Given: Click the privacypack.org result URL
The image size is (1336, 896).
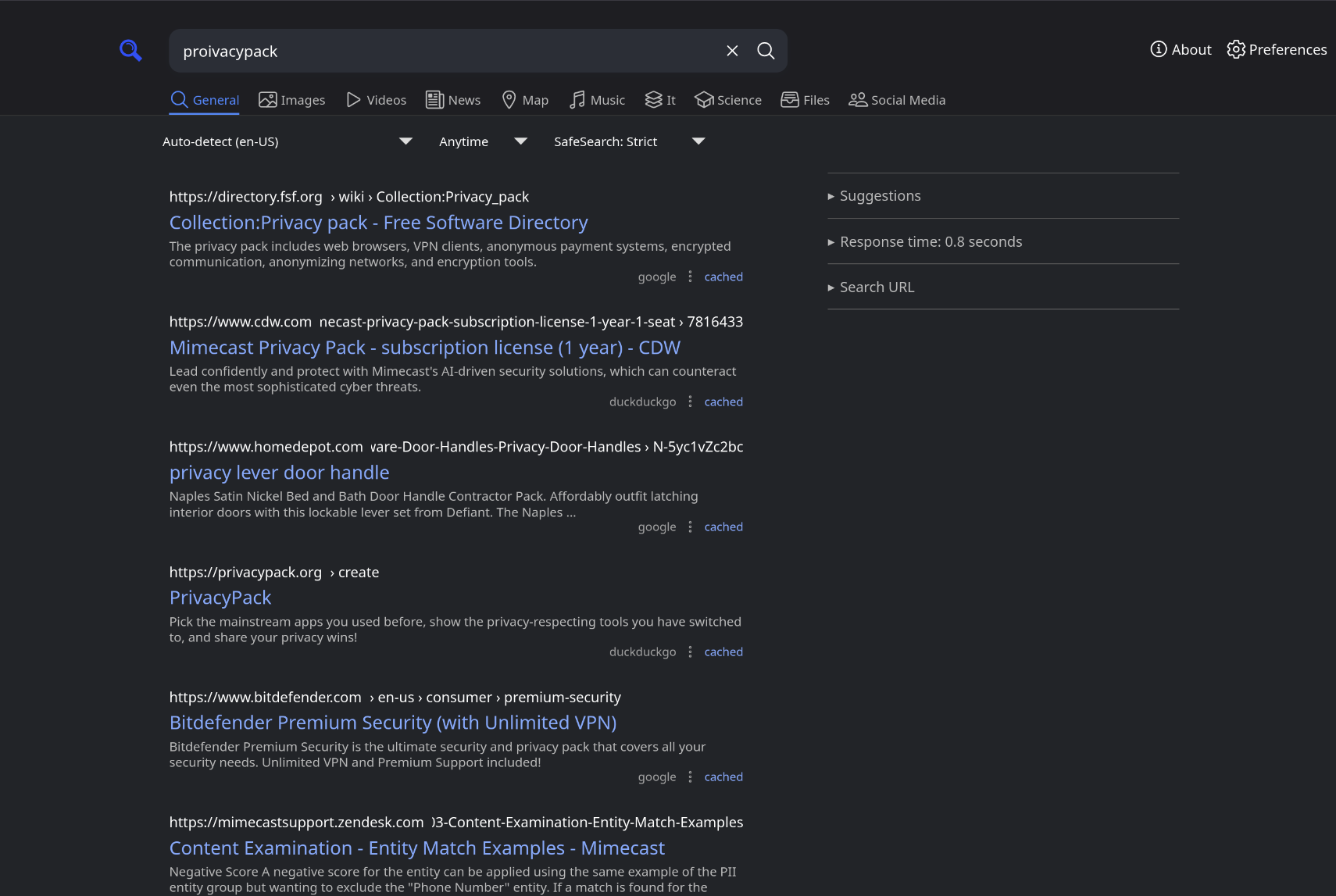Looking at the screenshot, I should (x=274, y=573).
